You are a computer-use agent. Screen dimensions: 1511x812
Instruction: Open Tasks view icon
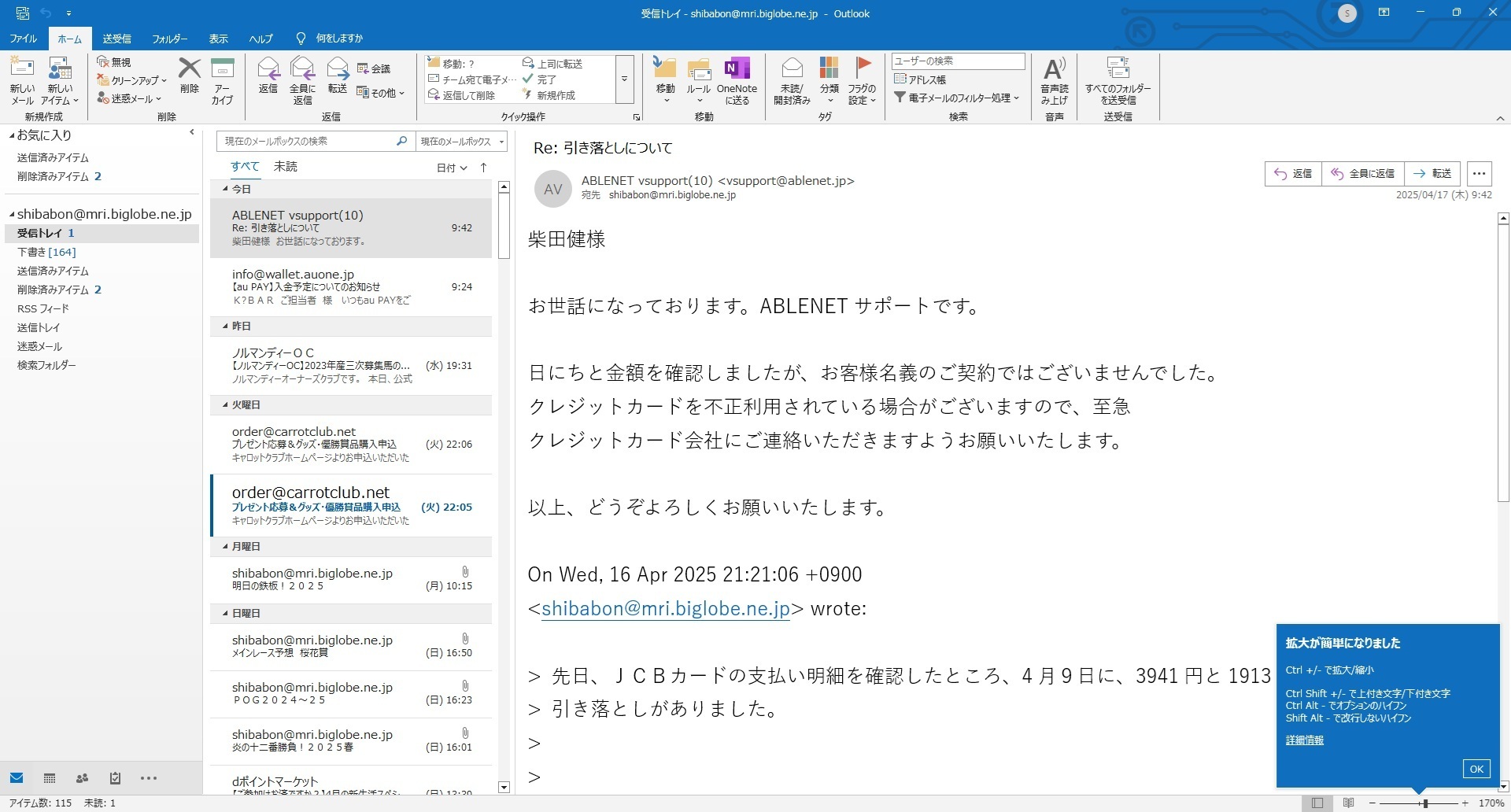(115, 778)
